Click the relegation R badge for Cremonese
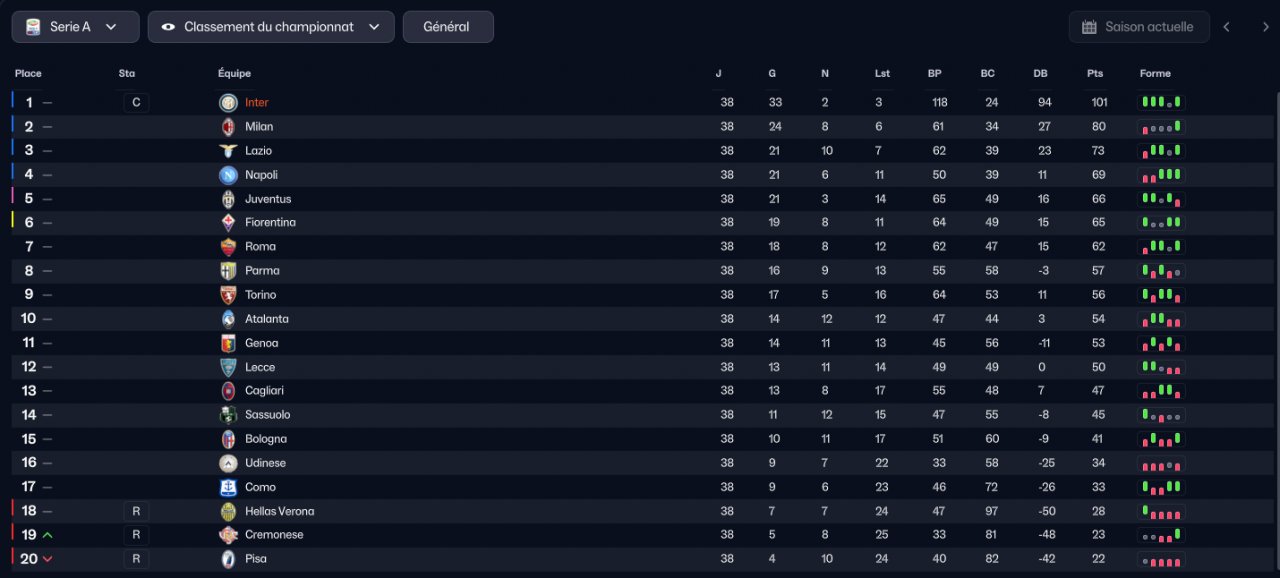Viewport: 1280px width, 578px height. [x=136, y=535]
